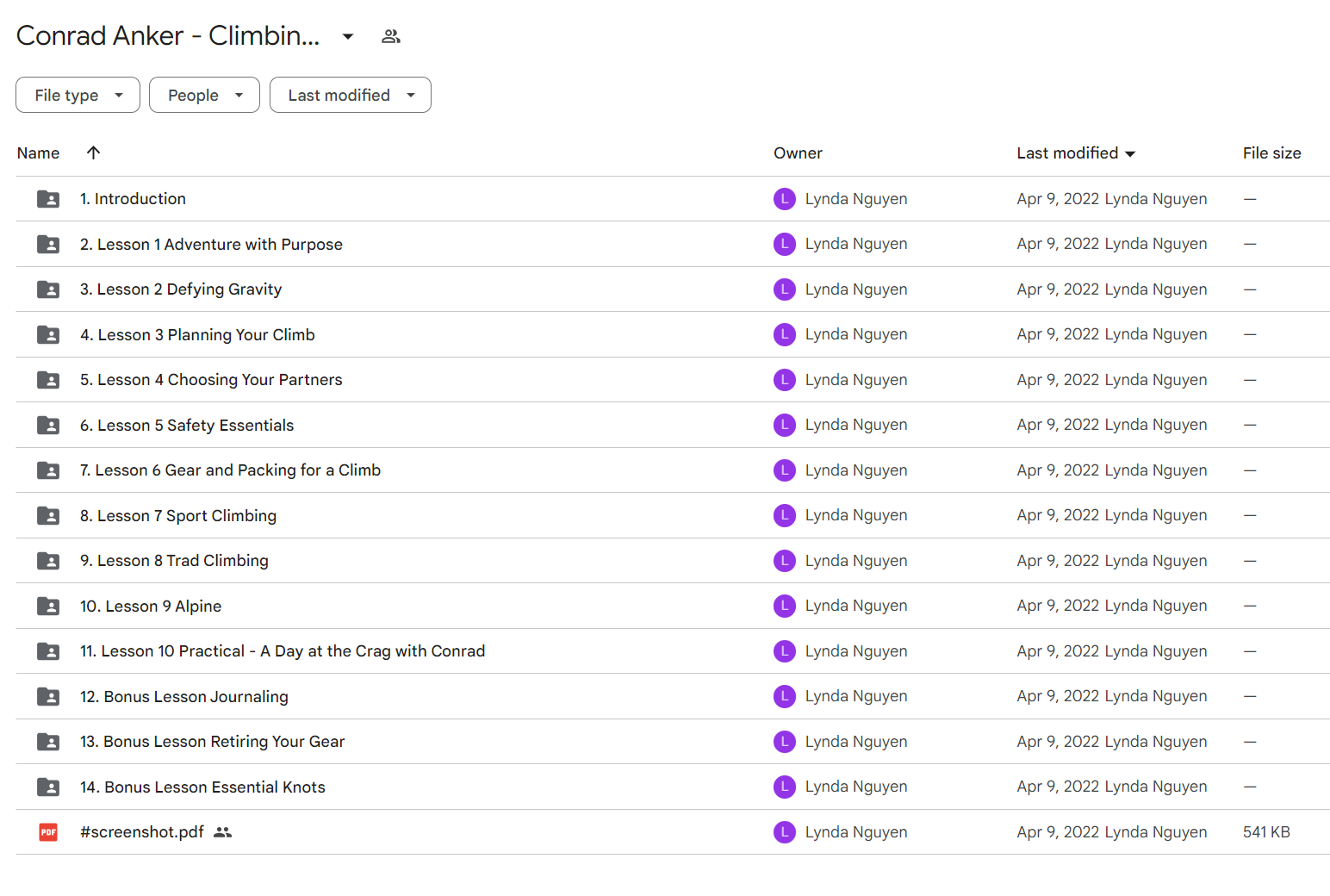Click the folder icon for Bonus Lesson Journaling
The image size is (1330, 896).
tap(48, 697)
